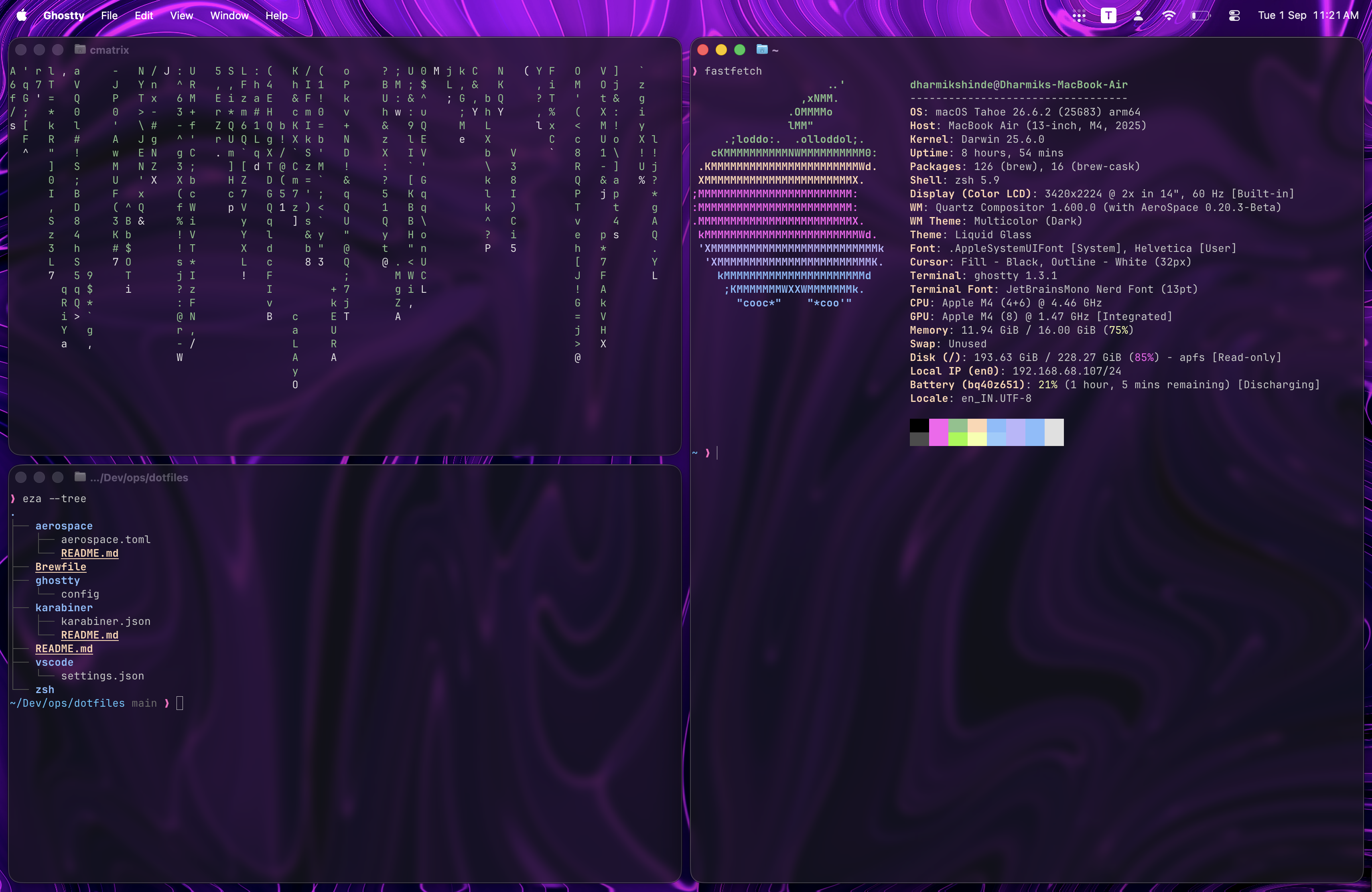Click README.md under karabiner folder

(90, 635)
